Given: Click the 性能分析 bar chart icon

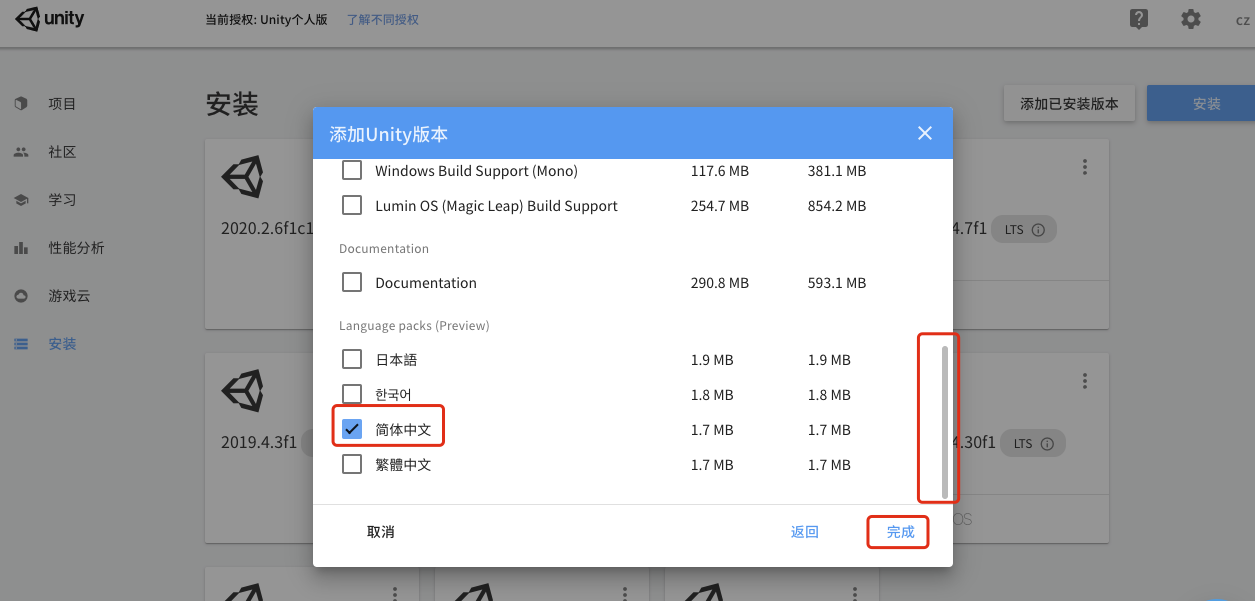Looking at the screenshot, I should pyautogui.click(x=21, y=248).
